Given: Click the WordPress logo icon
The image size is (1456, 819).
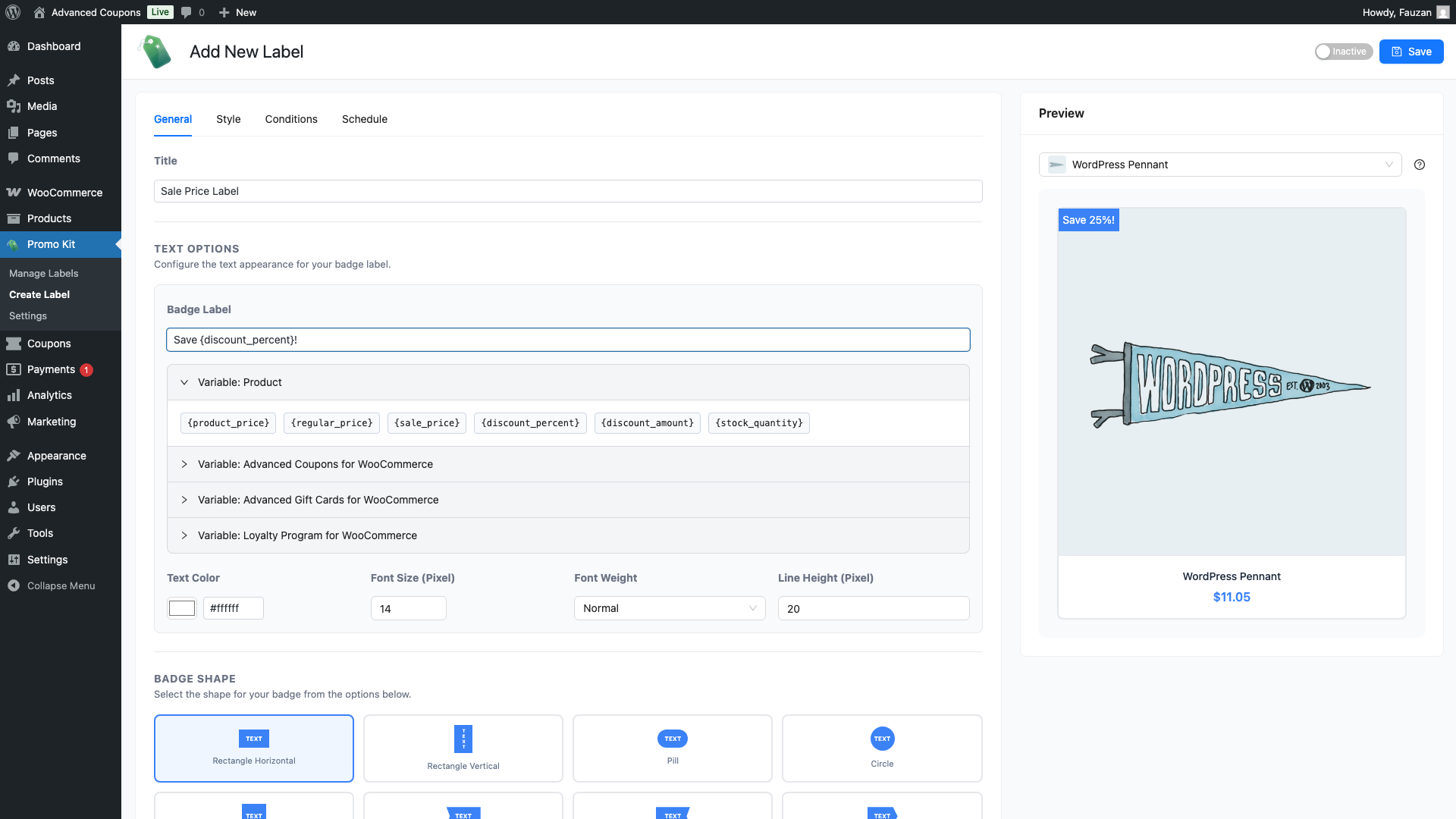Looking at the screenshot, I should coord(13,12).
